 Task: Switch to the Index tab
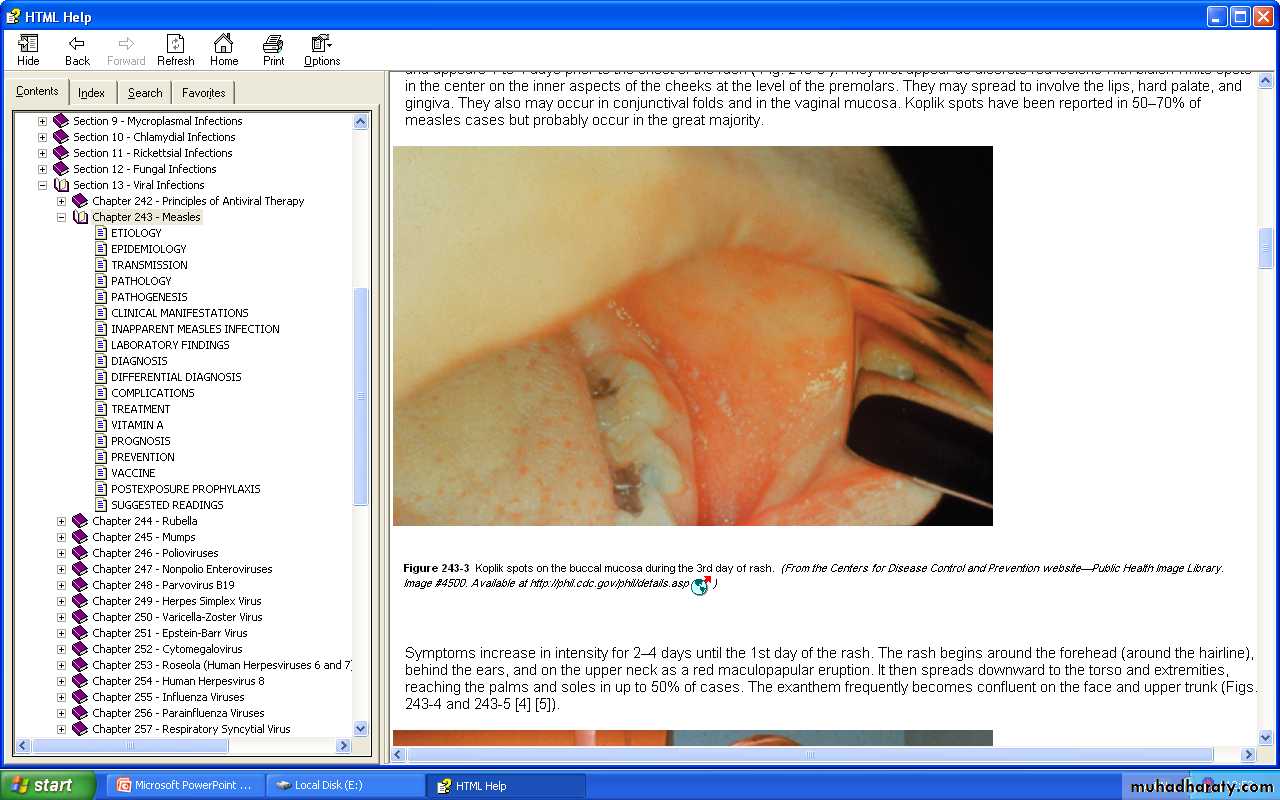click(91, 93)
